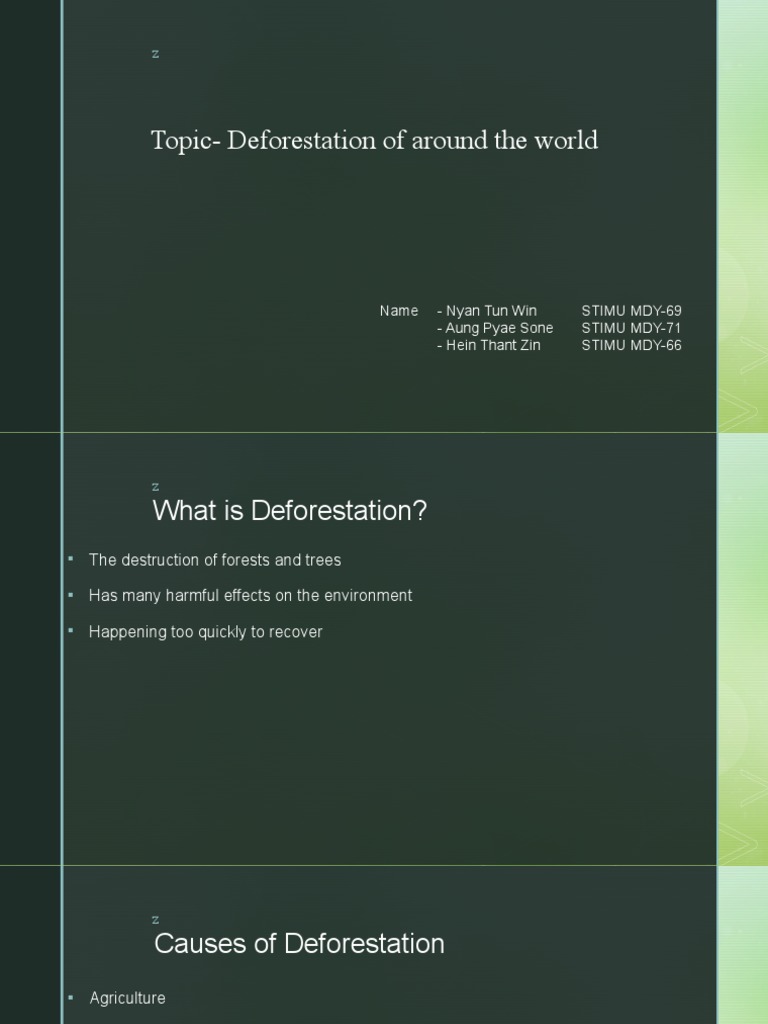Viewport: 768px width, 1024px height.
Task: Select the ID 'STIMU MDY-71'
Action: (632, 328)
